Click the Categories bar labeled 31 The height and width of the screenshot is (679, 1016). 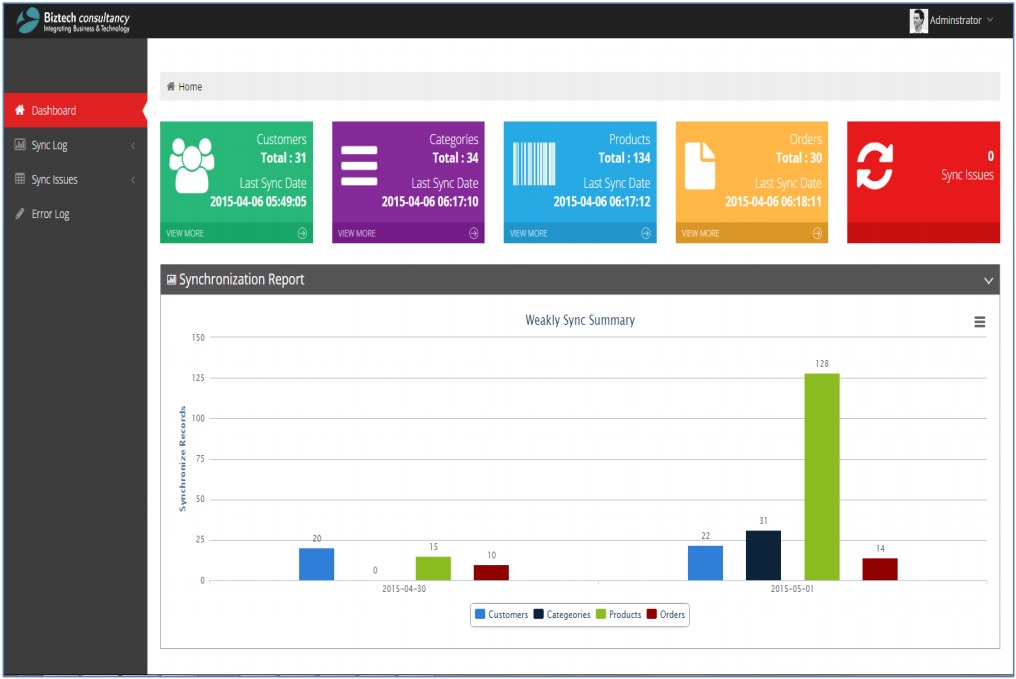(x=763, y=555)
